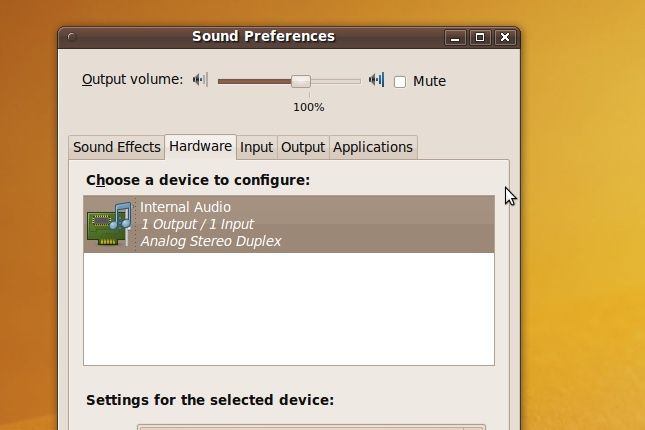Viewport: 645px width, 430px height.
Task: Click the low volume speaker icon
Action: (x=200, y=79)
